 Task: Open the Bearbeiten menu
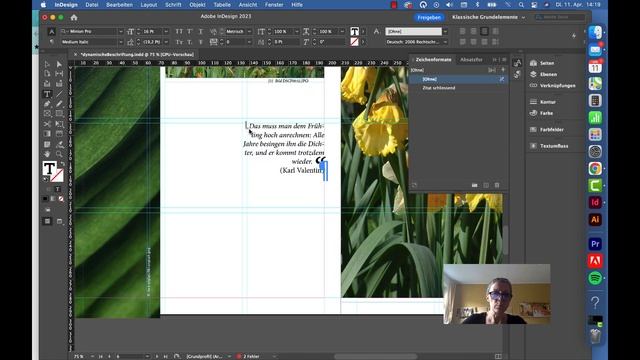[119, 5]
